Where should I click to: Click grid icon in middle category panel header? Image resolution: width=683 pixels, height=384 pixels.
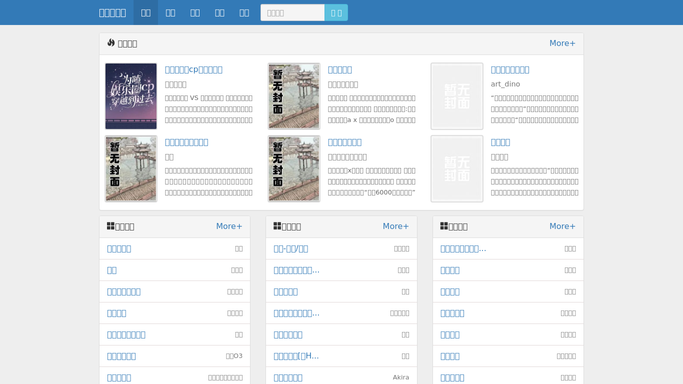tap(277, 226)
